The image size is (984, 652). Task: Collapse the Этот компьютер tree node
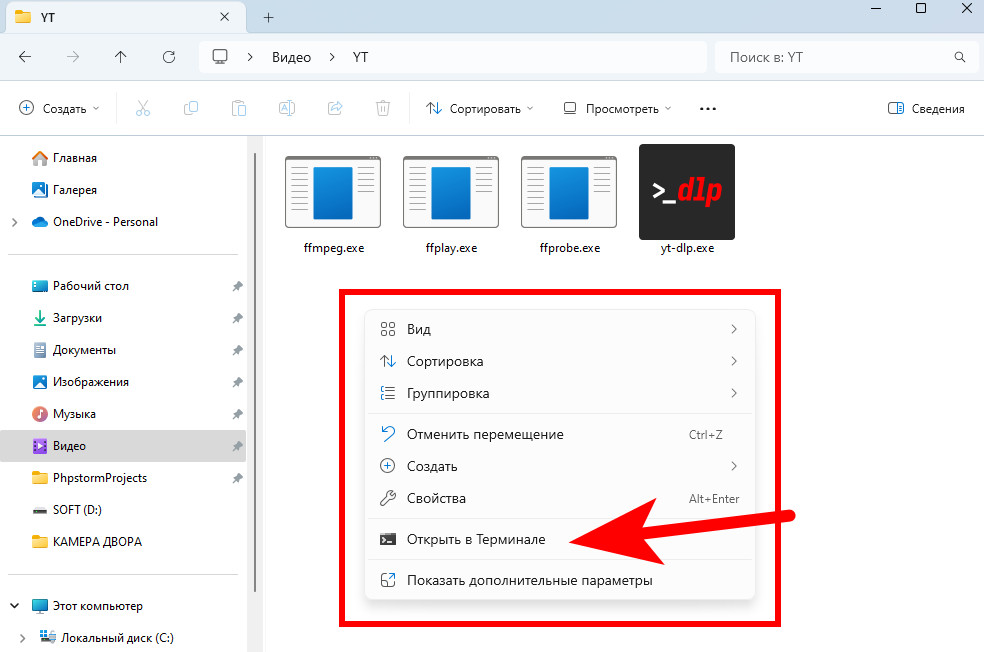[x=14, y=606]
